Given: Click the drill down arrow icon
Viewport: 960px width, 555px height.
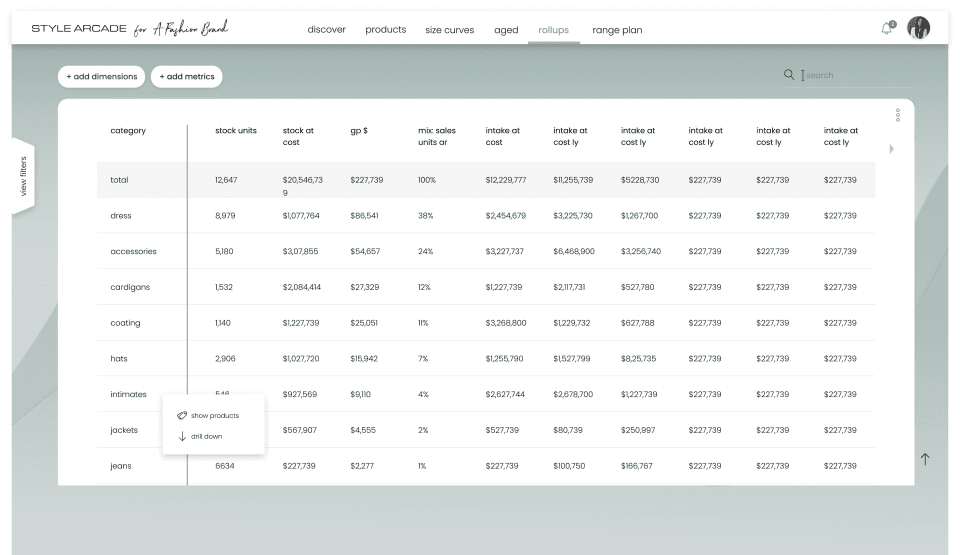Looking at the screenshot, I should click(x=182, y=436).
